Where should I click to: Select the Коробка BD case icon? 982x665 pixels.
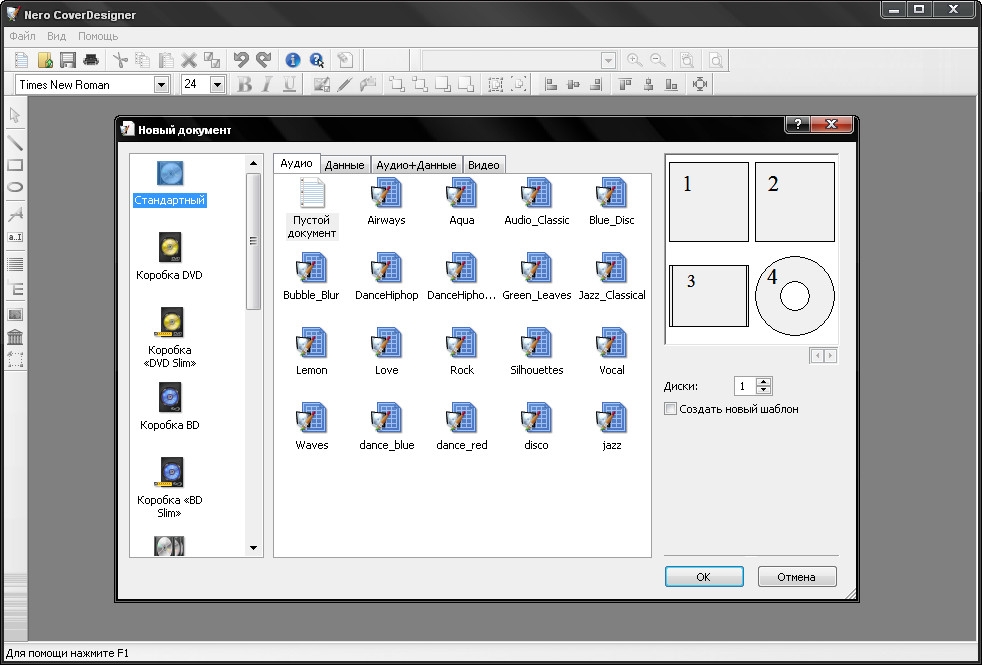169,398
